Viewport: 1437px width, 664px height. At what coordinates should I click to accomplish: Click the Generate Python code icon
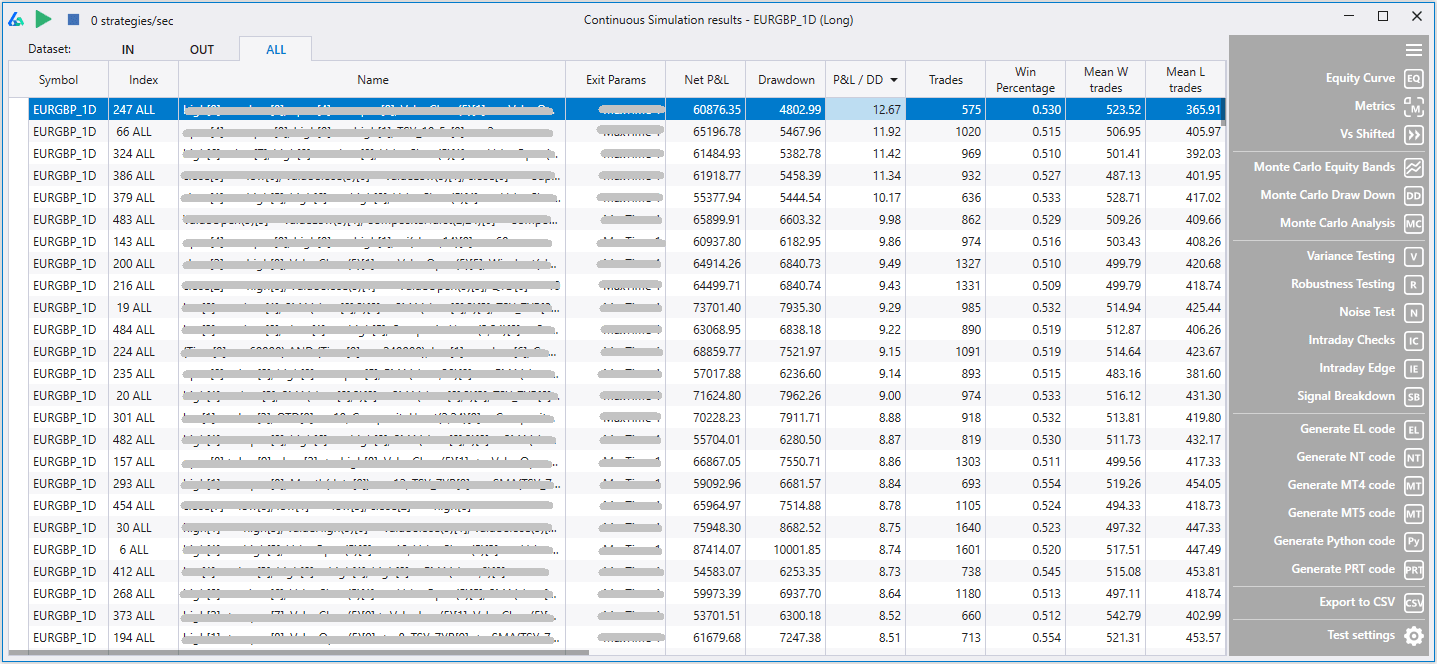(1413, 541)
